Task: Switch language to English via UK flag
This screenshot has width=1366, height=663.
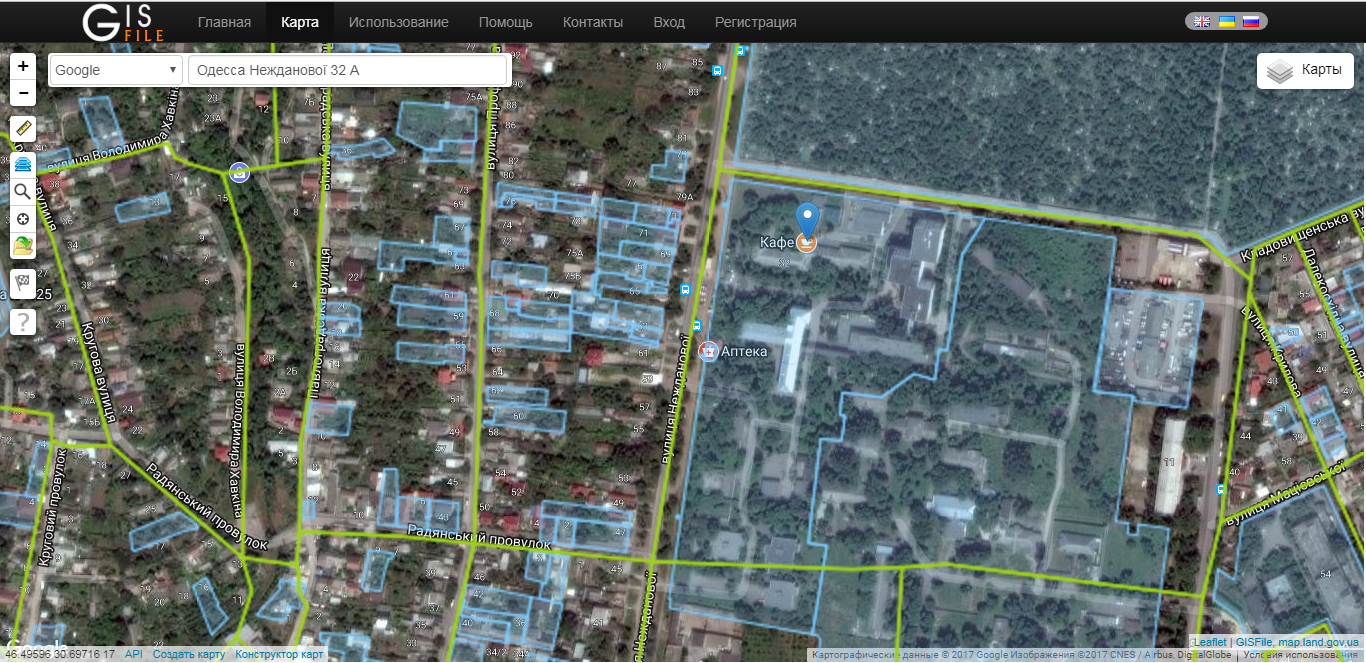Action: tap(1202, 21)
